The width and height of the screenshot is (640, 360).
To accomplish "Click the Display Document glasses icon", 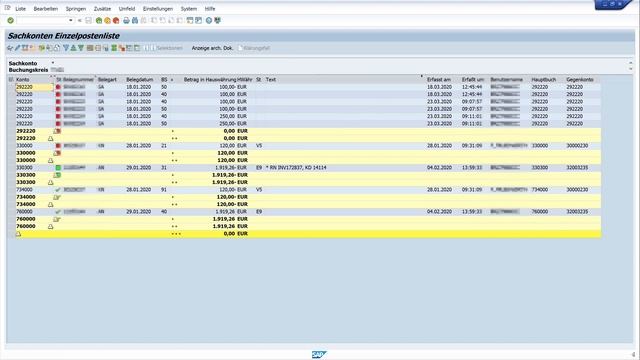I will 10,48.
